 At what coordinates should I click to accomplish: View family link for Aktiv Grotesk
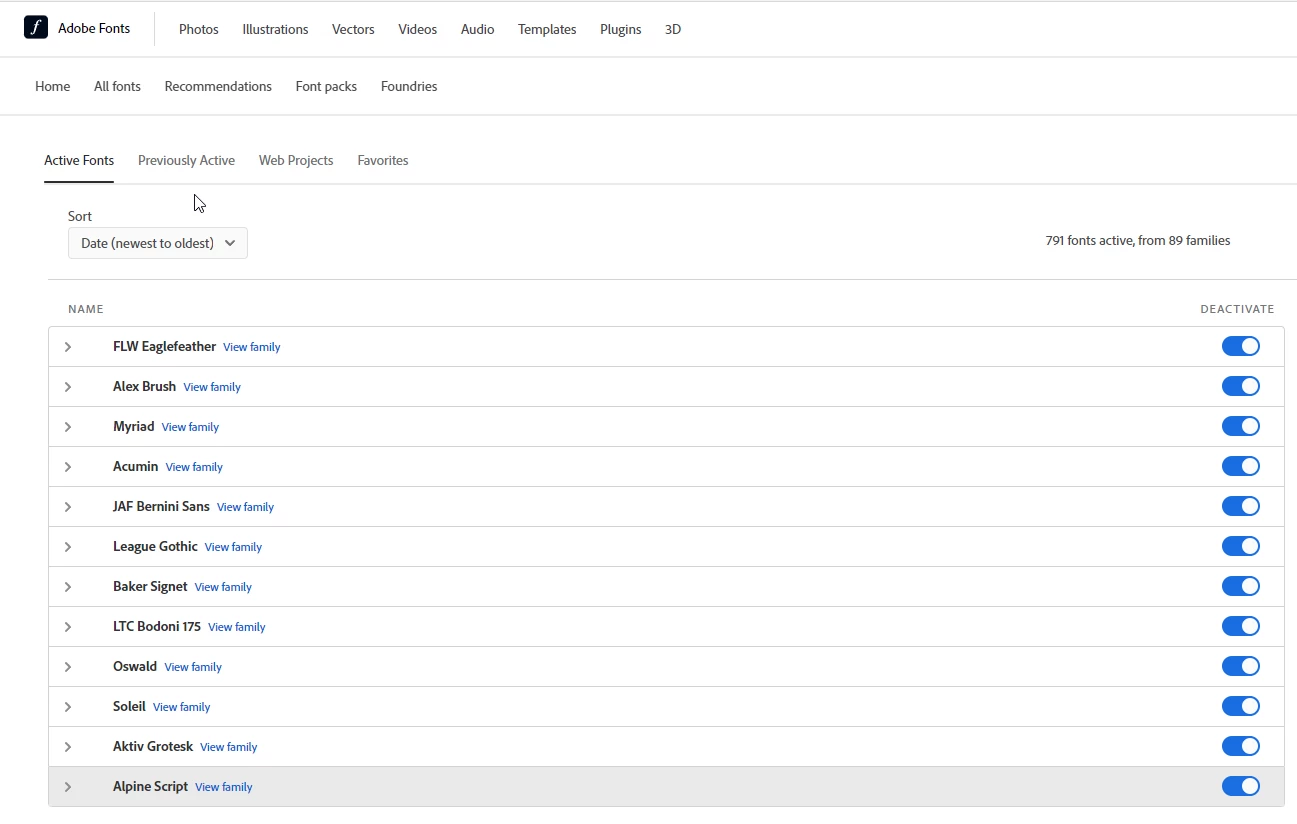click(228, 747)
